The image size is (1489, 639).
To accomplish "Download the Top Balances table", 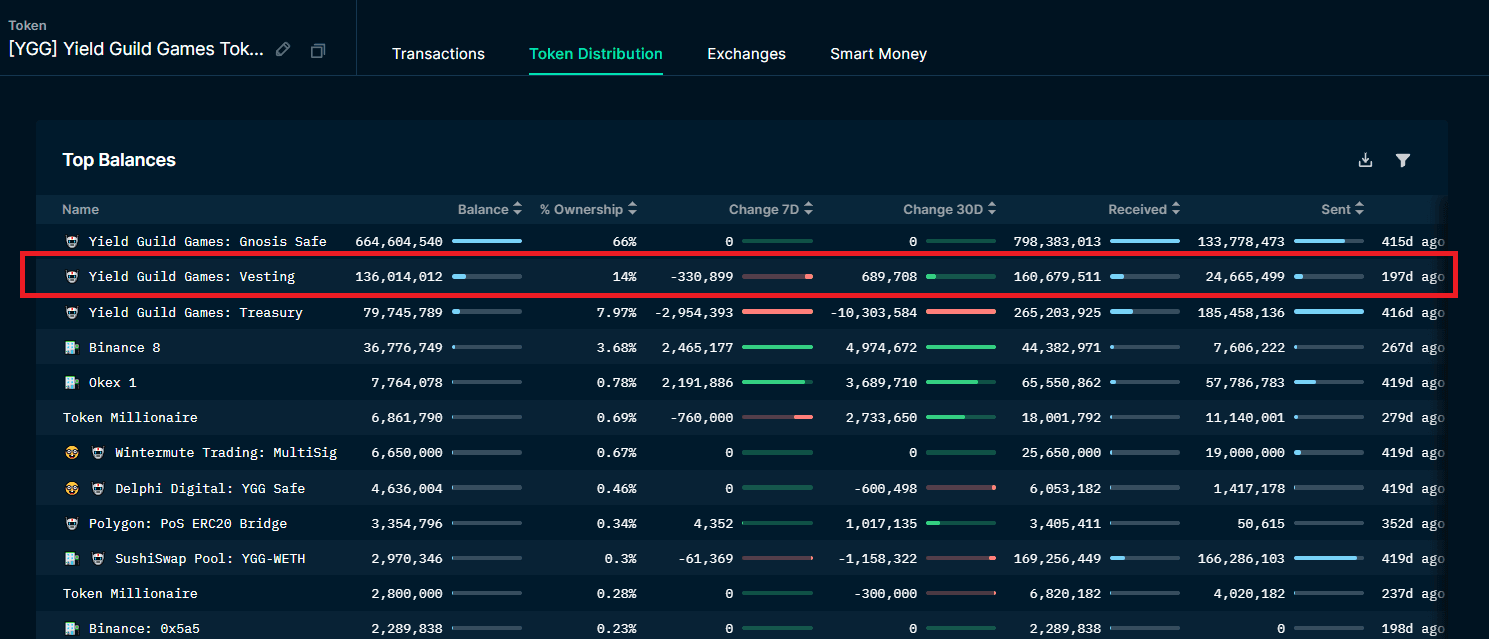I will click(x=1366, y=160).
